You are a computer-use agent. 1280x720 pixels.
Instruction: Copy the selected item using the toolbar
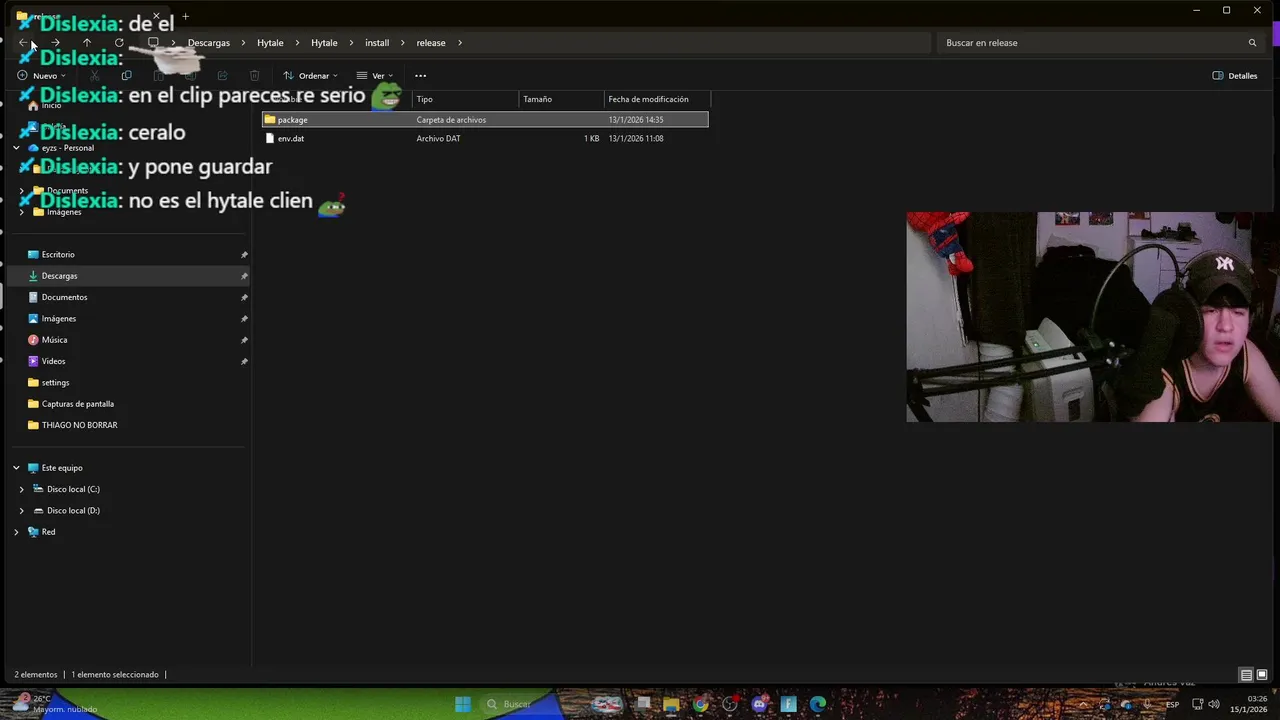tap(126, 76)
